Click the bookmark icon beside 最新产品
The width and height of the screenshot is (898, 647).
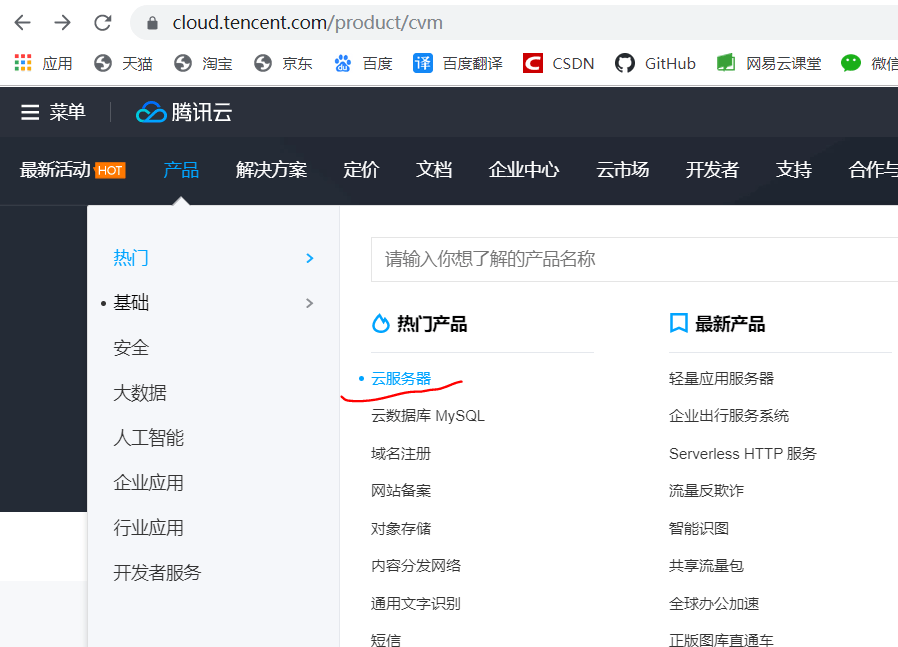point(679,323)
